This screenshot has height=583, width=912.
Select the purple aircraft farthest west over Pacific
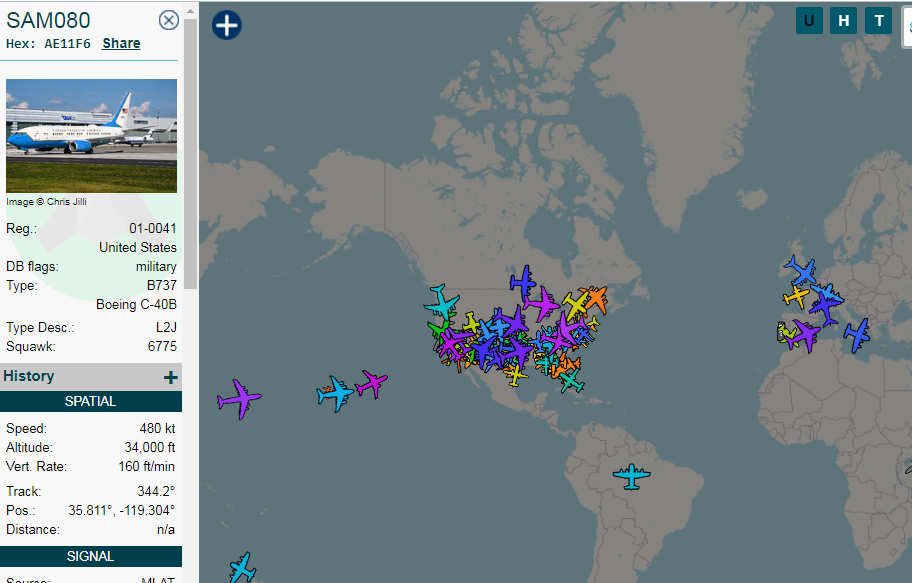pyautogui.click(x=239, y=399)
